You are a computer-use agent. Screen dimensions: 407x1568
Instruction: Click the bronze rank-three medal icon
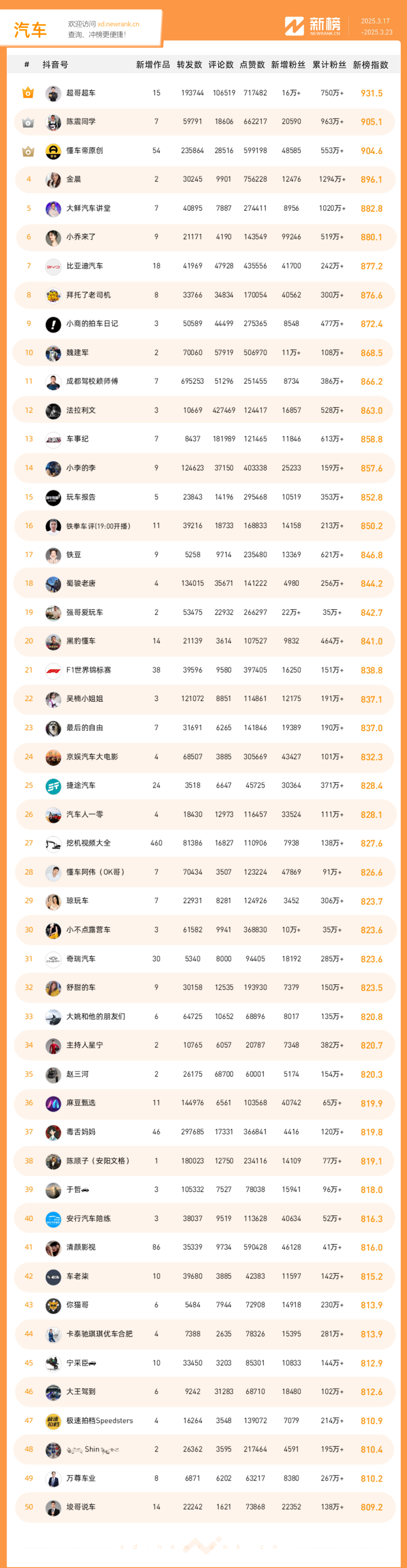pyautogui.click(x=28, y=151)
